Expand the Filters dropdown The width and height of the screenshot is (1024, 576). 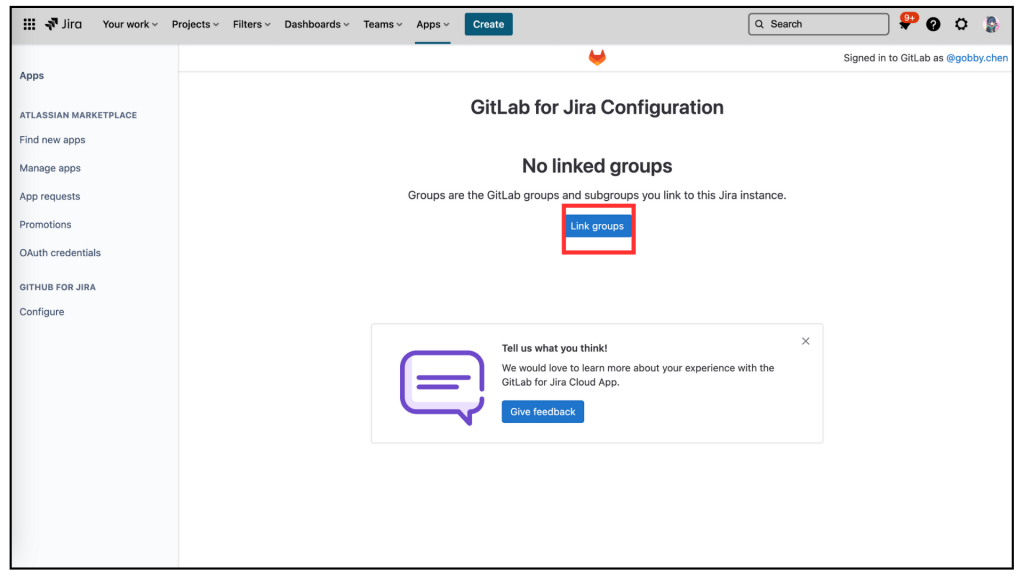tap(251, 24)
